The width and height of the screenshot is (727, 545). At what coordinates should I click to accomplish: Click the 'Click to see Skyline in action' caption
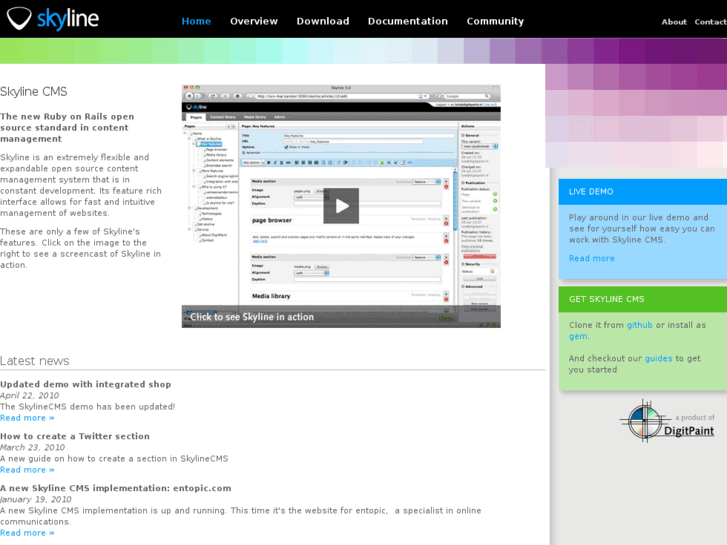coord(252,317)
